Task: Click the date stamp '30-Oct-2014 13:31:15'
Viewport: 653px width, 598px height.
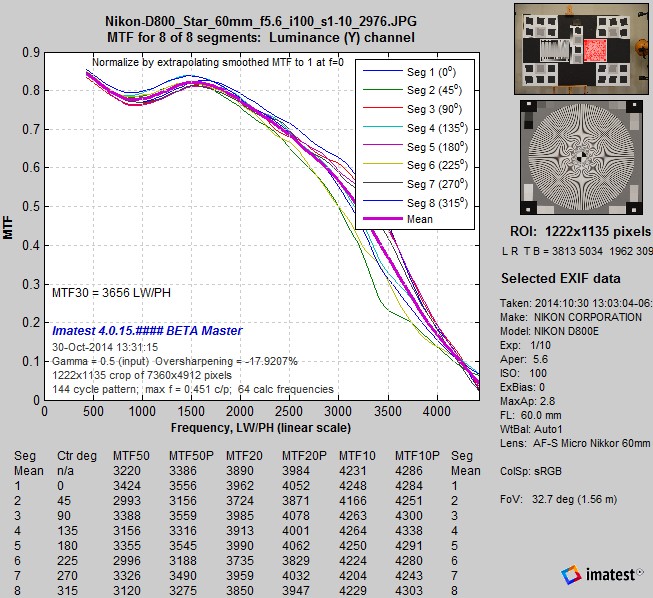Action: click(105, 347)
